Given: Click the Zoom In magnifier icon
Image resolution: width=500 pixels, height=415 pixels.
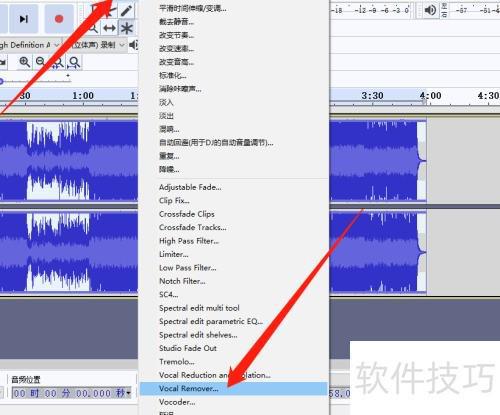Looking at the screenshot, I should tap(24, 62).
